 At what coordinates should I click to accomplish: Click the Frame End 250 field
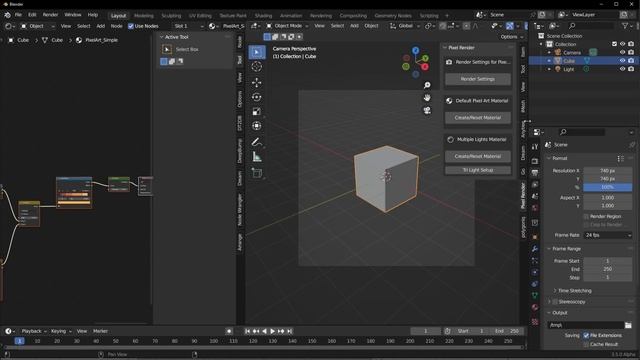(608, 269)
